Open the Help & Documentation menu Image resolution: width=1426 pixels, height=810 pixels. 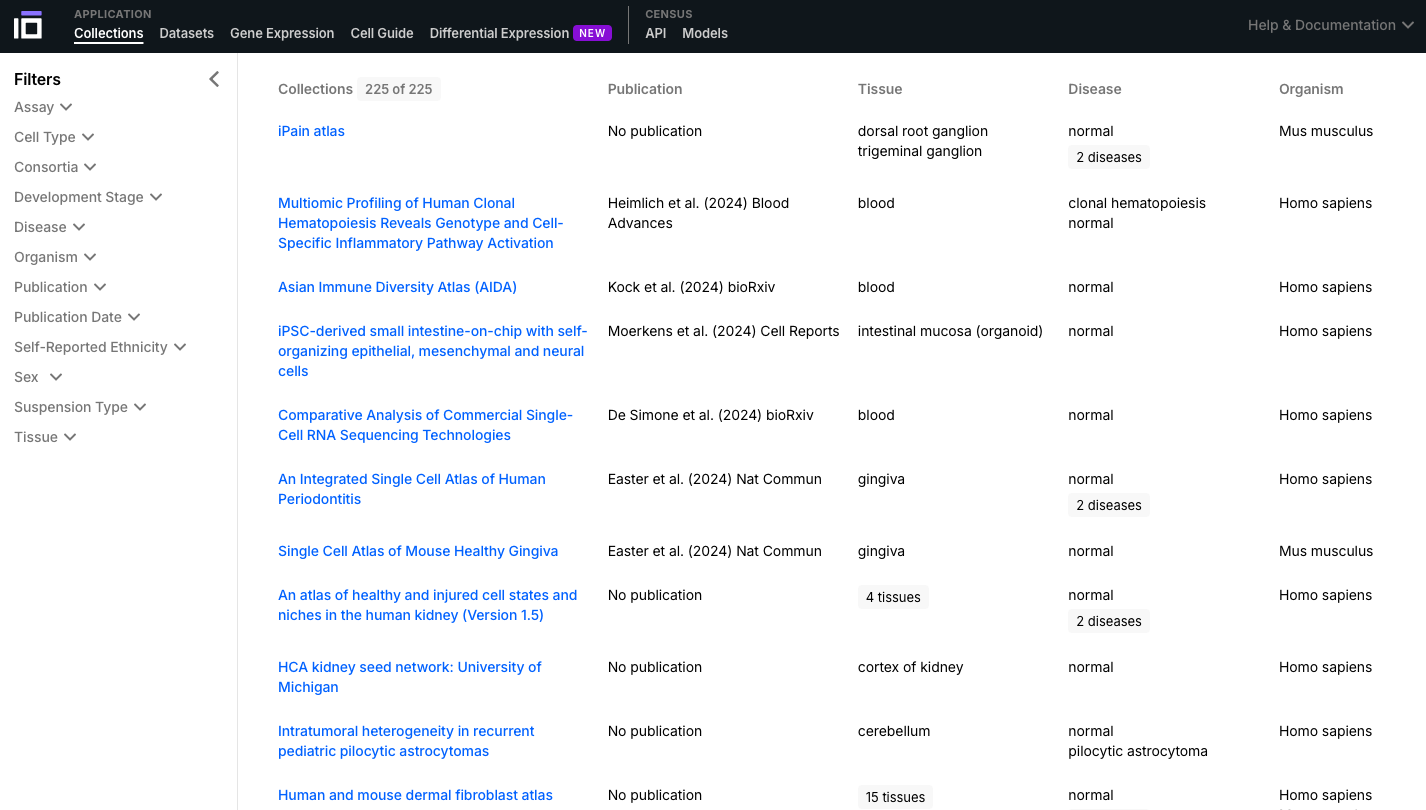click(1330, 25)
